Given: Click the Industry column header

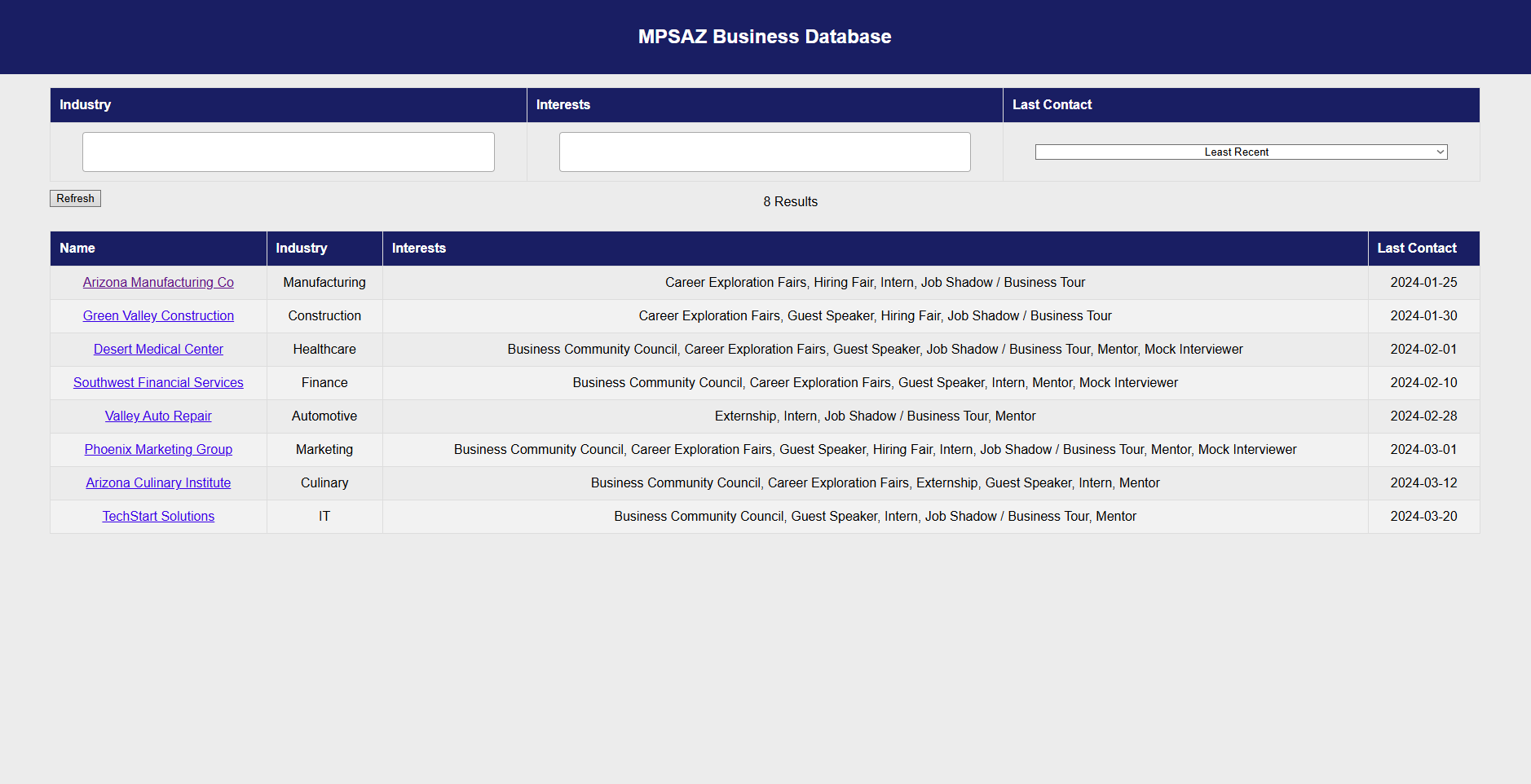Looking at the screenshot, I should click(x=302, y=248).
